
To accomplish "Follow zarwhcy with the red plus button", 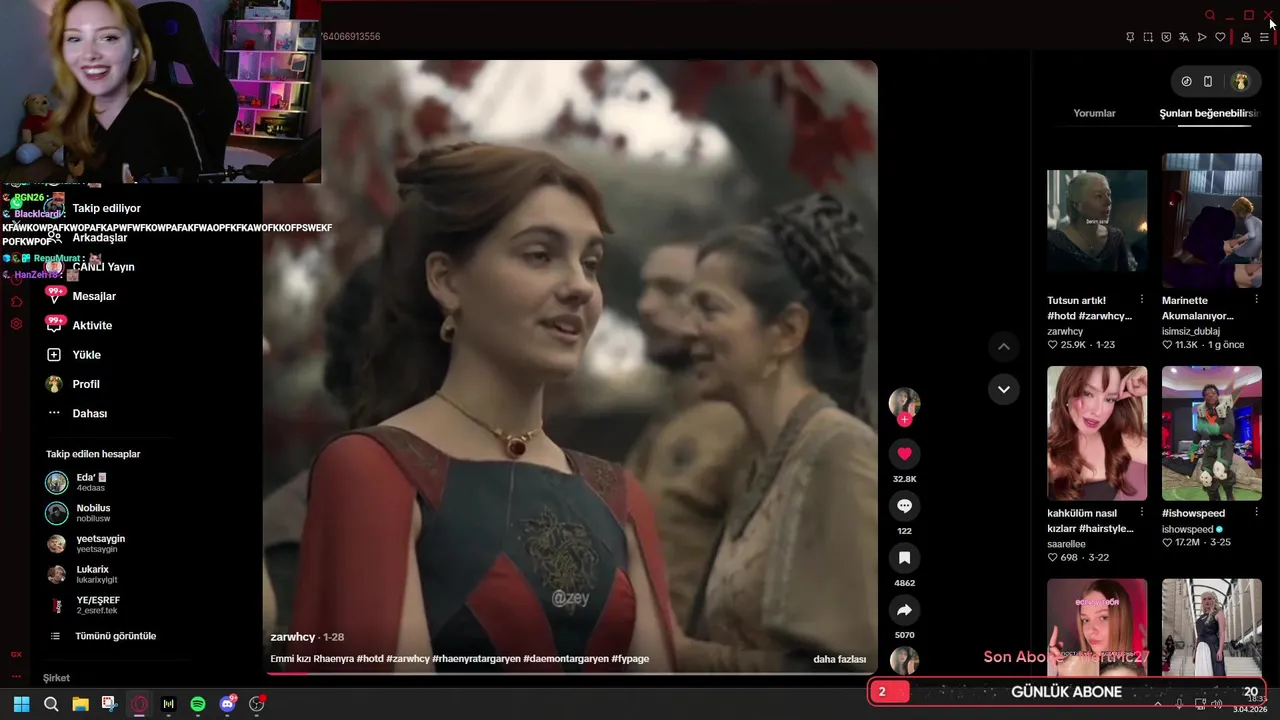I will 904,420.
